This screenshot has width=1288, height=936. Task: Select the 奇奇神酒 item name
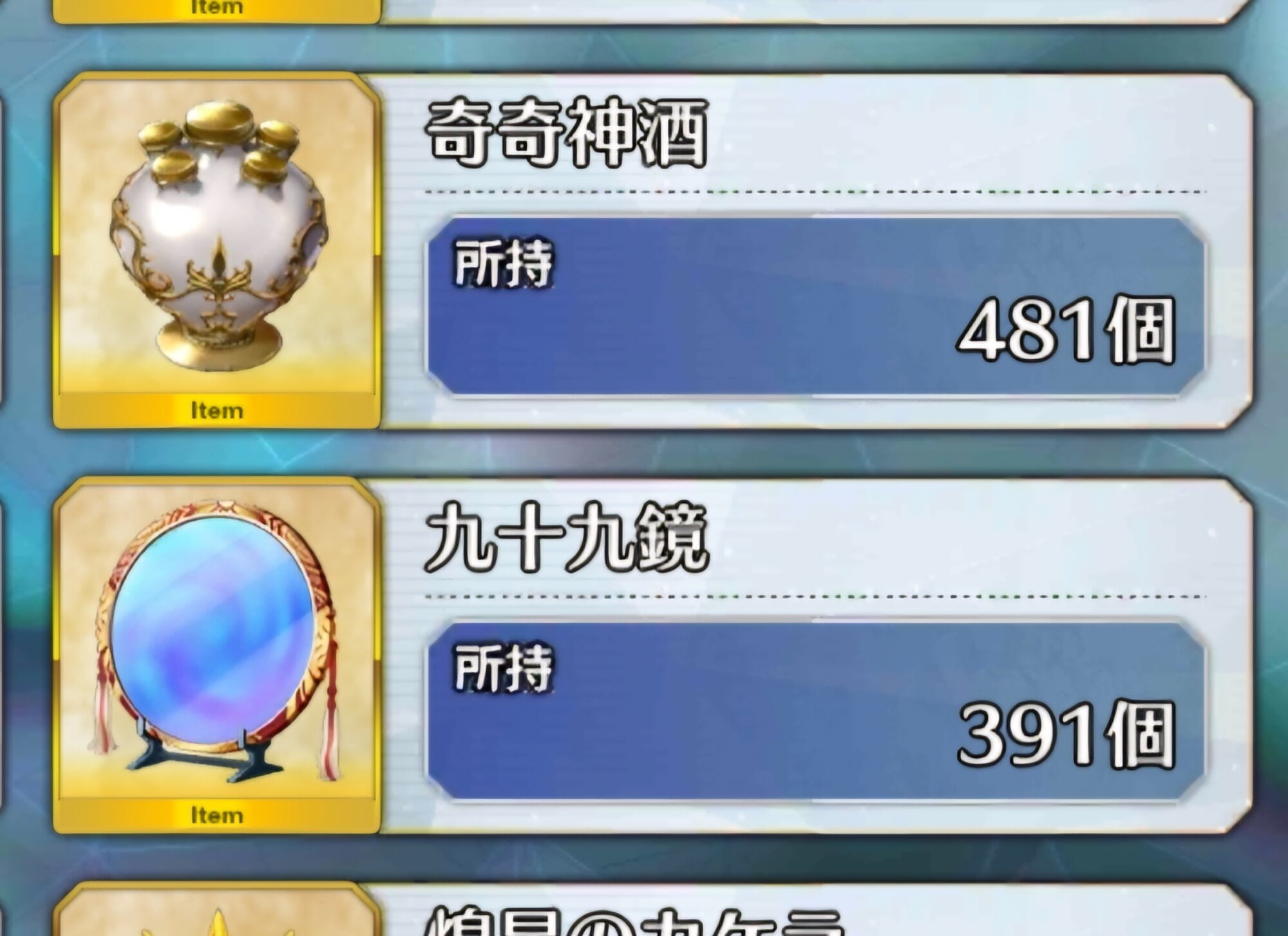567,133
